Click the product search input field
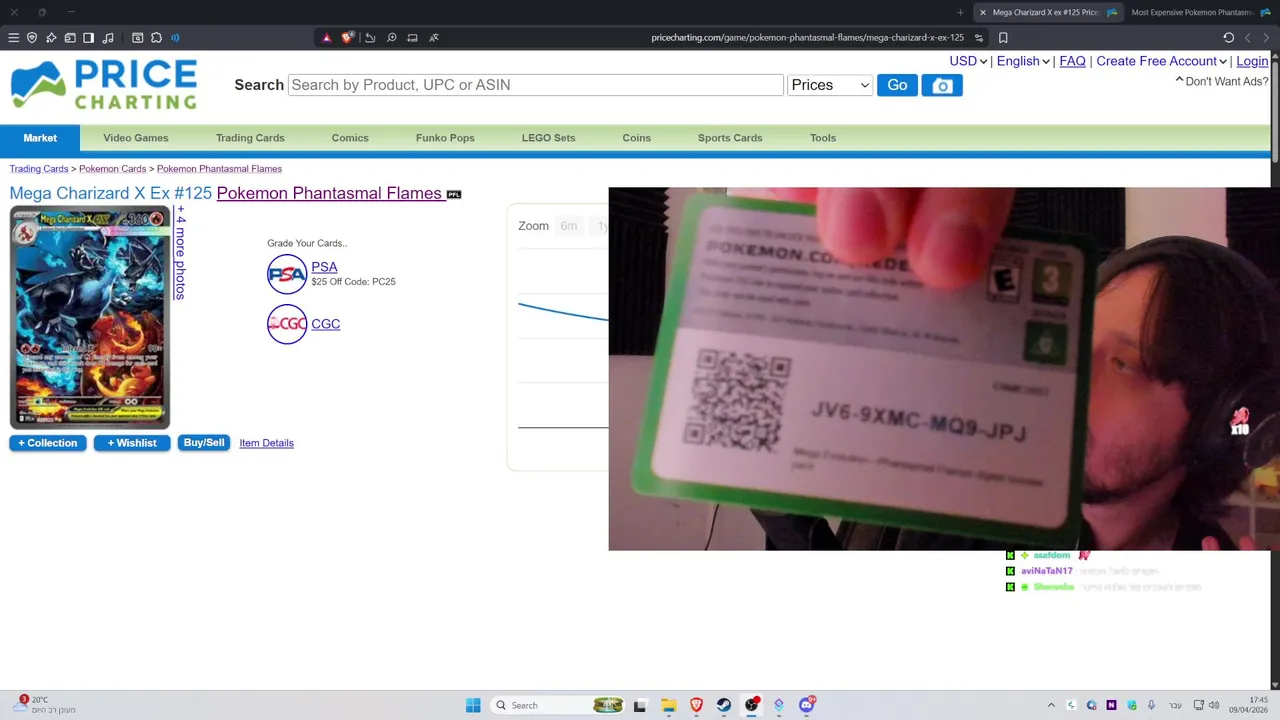This screenshot has width=1280, height=720. coord(535,85)
